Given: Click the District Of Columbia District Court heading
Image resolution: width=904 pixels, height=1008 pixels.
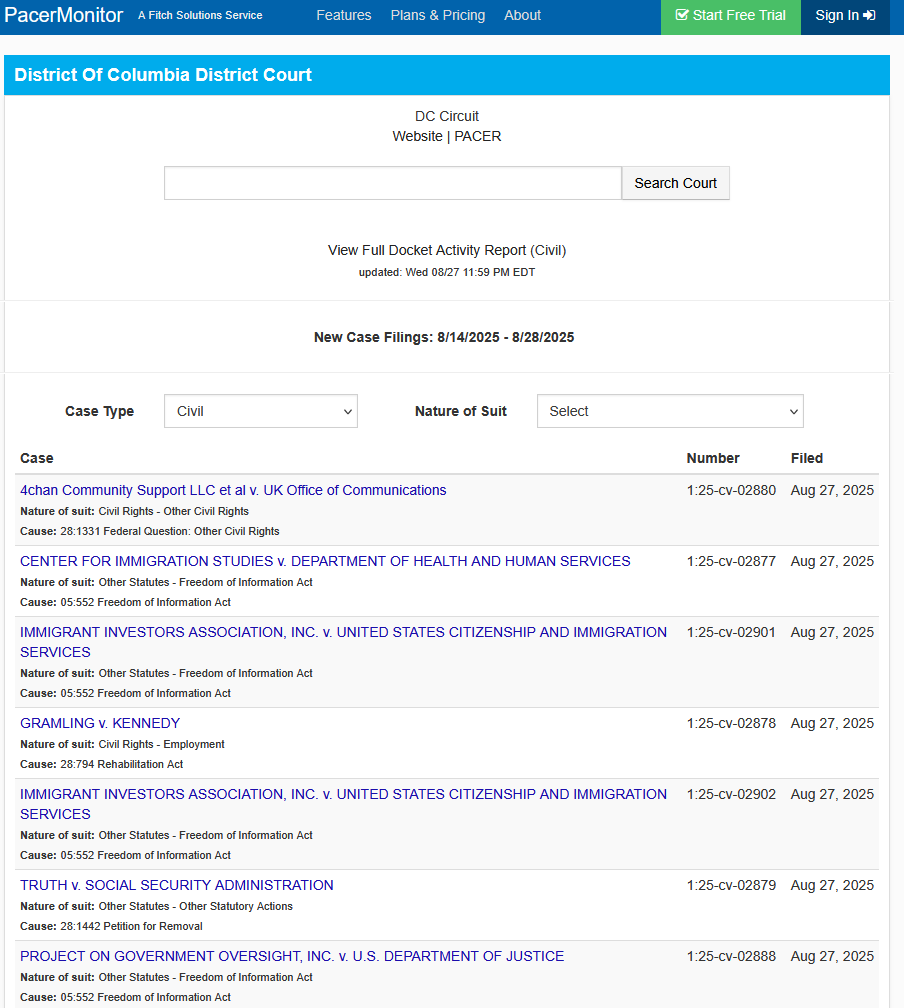Looking at the screenshot, I should coord(163,75).
